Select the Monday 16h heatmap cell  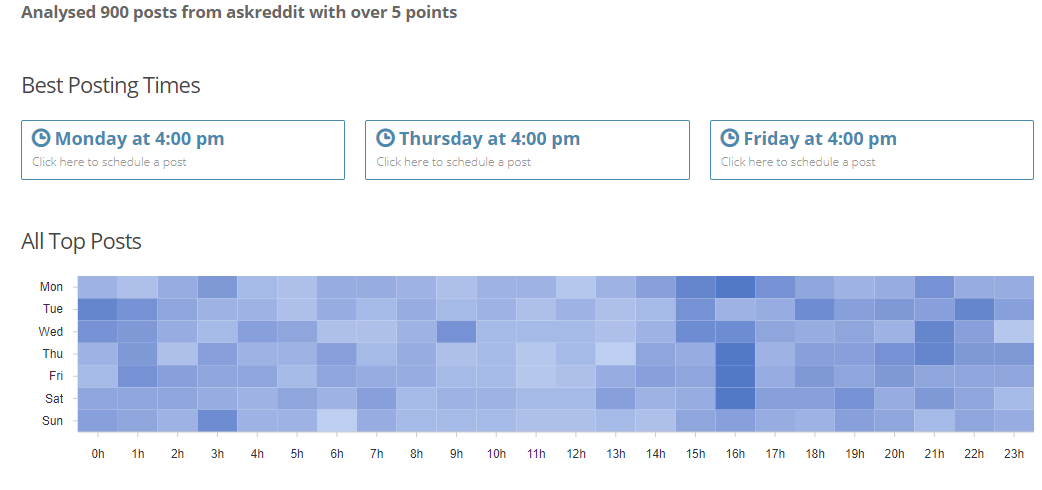tap(735, 287)
